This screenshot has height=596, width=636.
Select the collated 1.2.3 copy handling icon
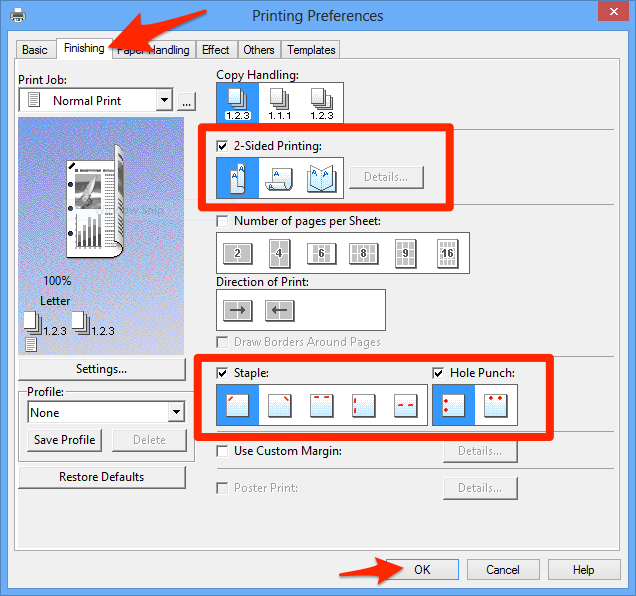point(238,103)
